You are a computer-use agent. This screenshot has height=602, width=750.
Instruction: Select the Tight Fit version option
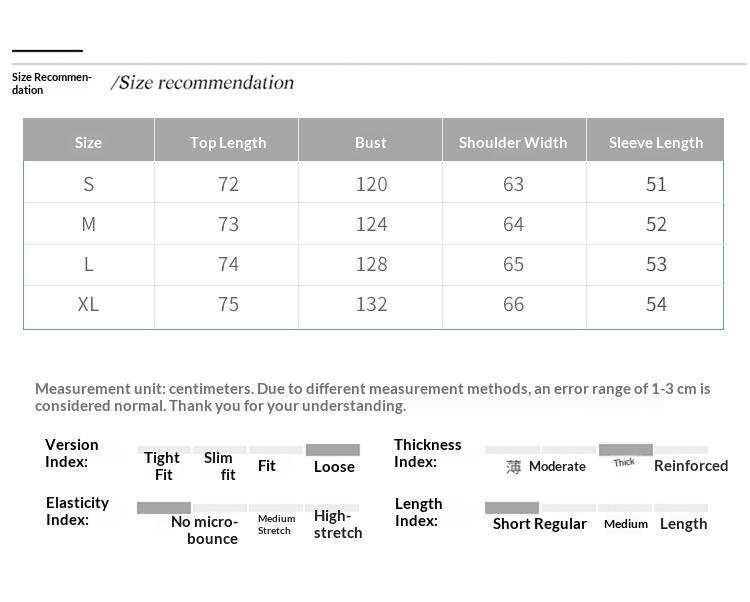point(162,466)
